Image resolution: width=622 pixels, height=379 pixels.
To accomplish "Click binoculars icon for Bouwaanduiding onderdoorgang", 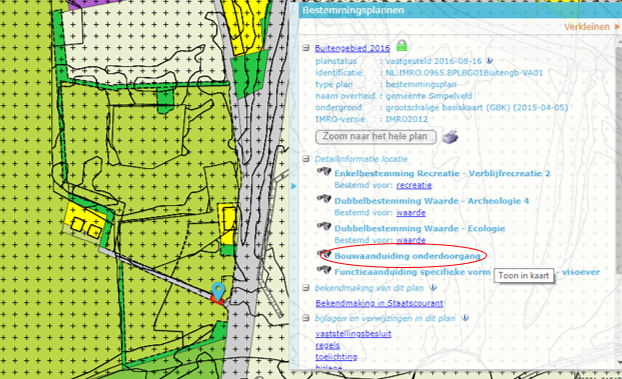I will tap(324, 254).
